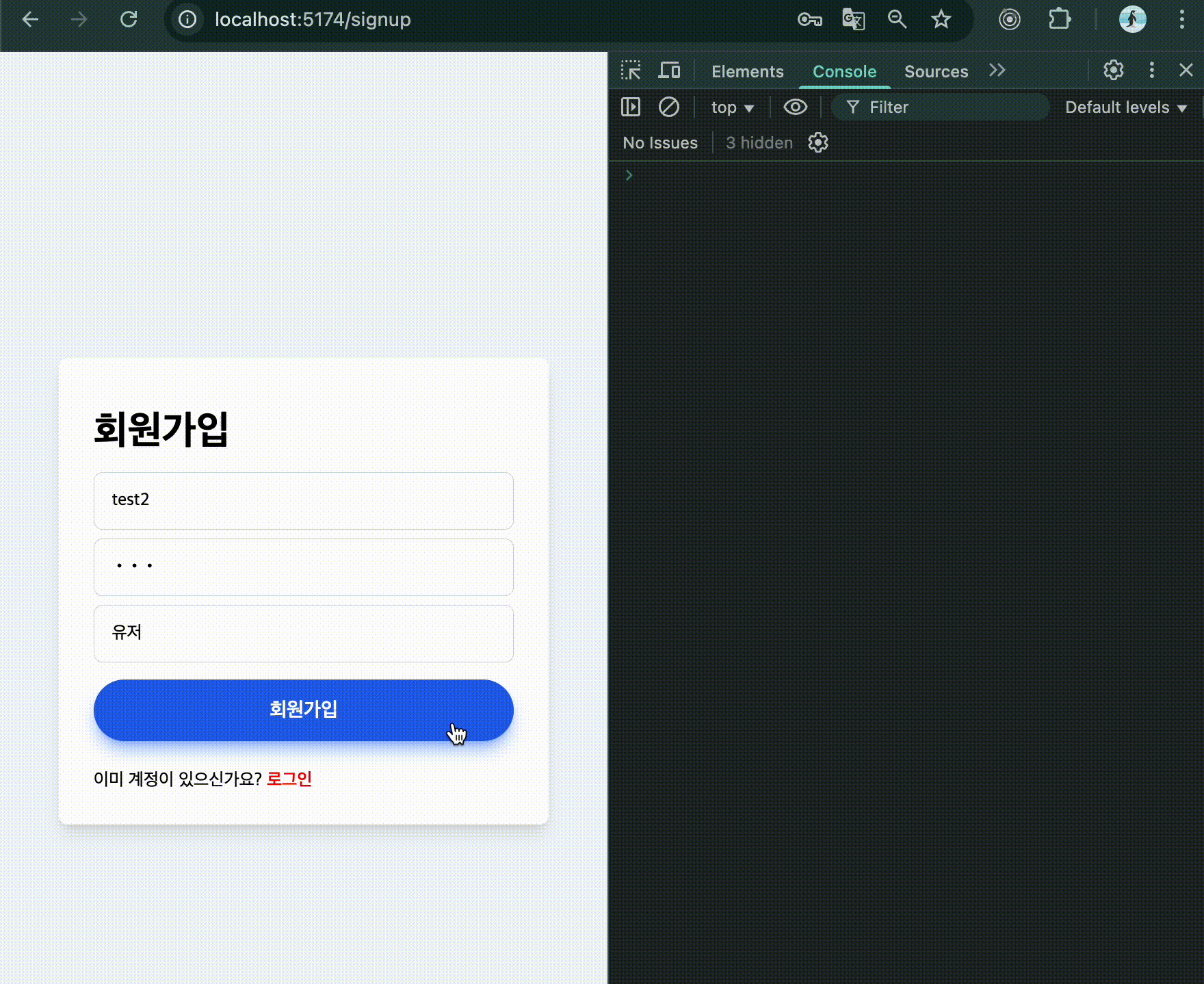This screenshot has height=984, width=1204.
Task: Click the address bar URL localhost:5174/signup
Action: 313,19
